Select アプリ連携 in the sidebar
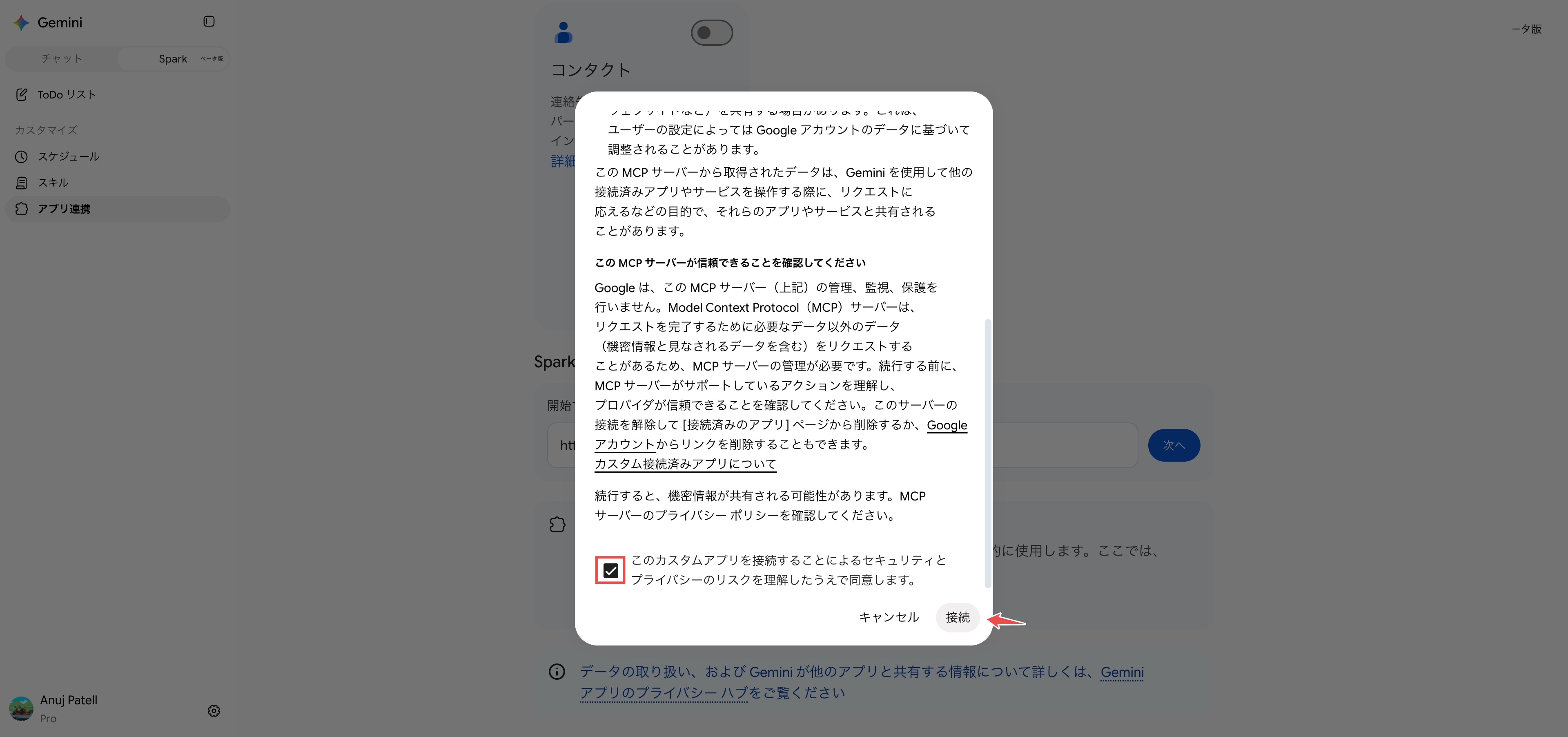The width and height of the screenshot is (1568, 737). 118,209
